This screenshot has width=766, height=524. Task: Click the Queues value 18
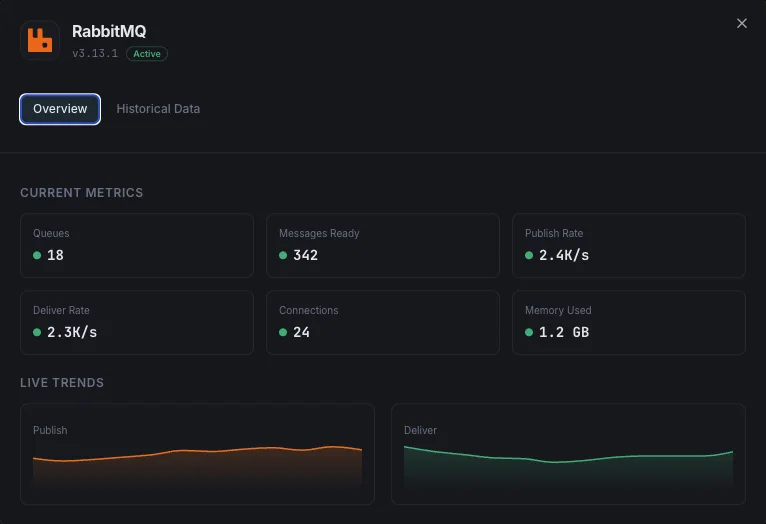(55, 255)
